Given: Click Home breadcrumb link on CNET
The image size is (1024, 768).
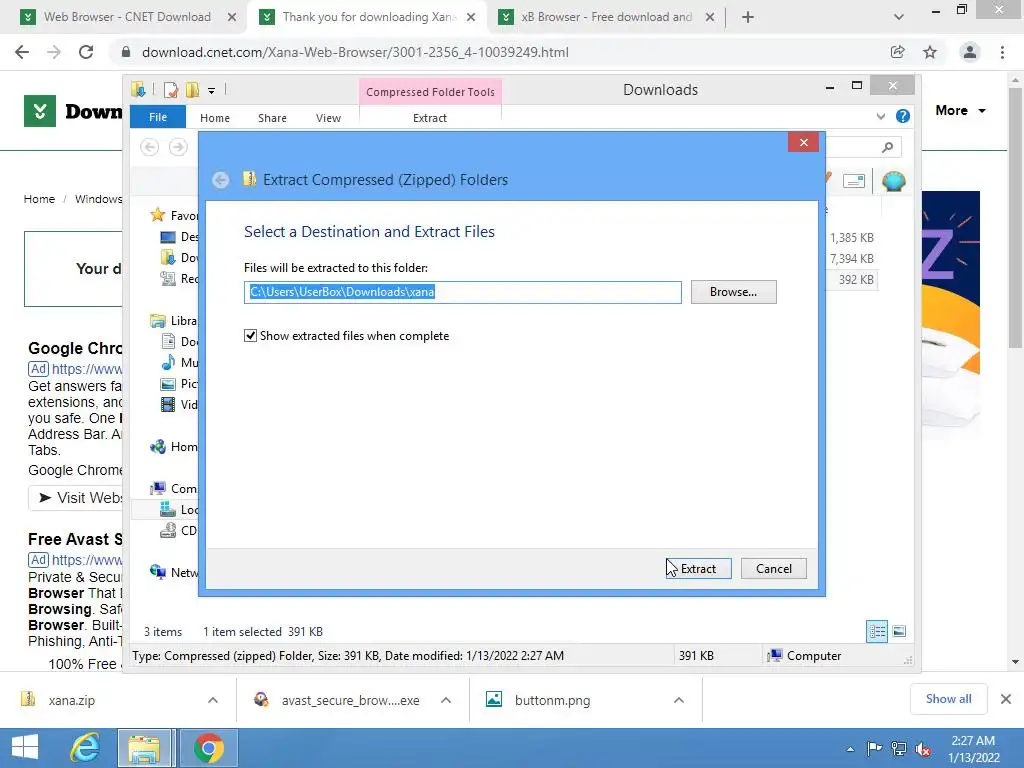Looking at the screenshot, I should 39,199.
